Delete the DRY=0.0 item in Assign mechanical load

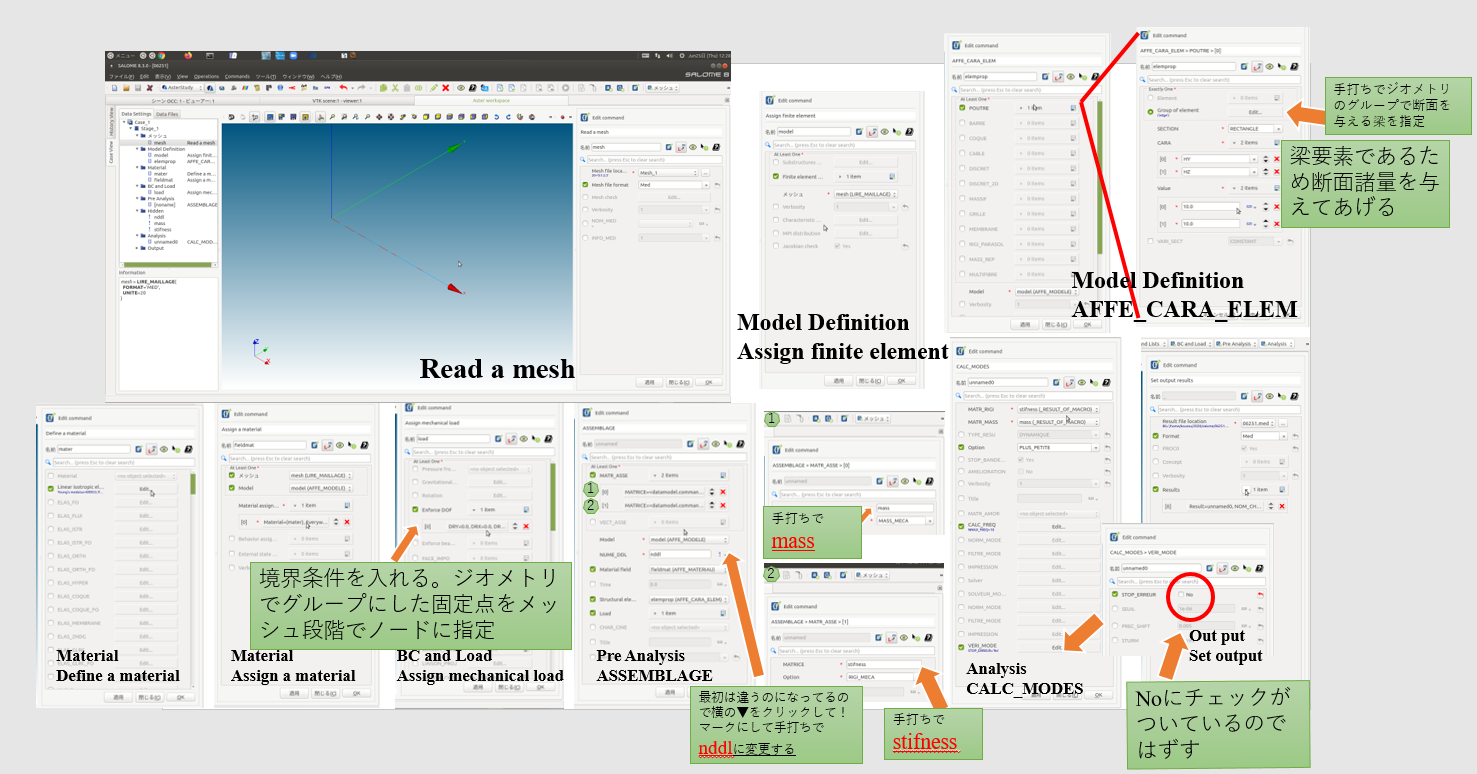tap(526, 526)
